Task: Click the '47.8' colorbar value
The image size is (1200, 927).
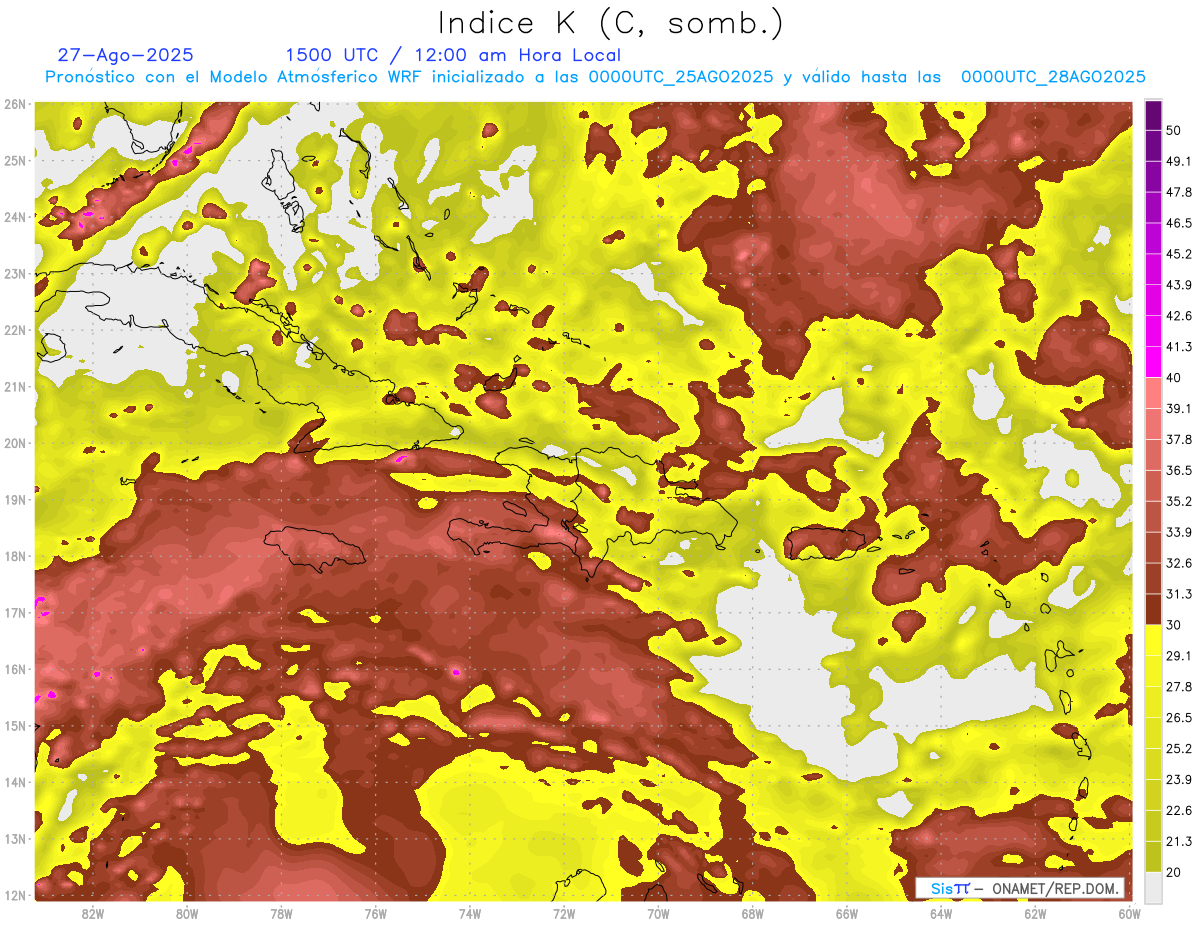Action: coord(1179,192)
